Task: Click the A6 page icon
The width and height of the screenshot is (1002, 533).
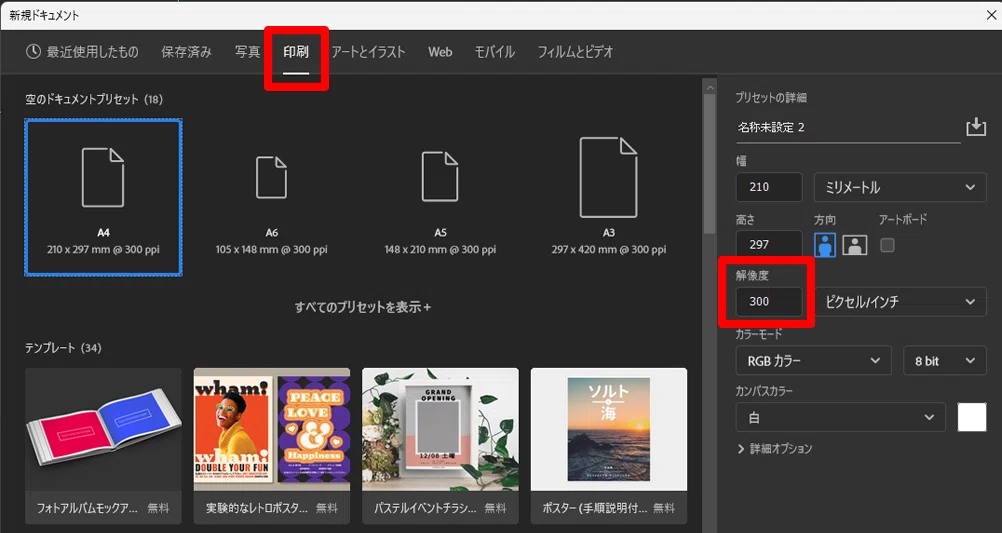Action: pyautogui.click(x=272, y=177)
